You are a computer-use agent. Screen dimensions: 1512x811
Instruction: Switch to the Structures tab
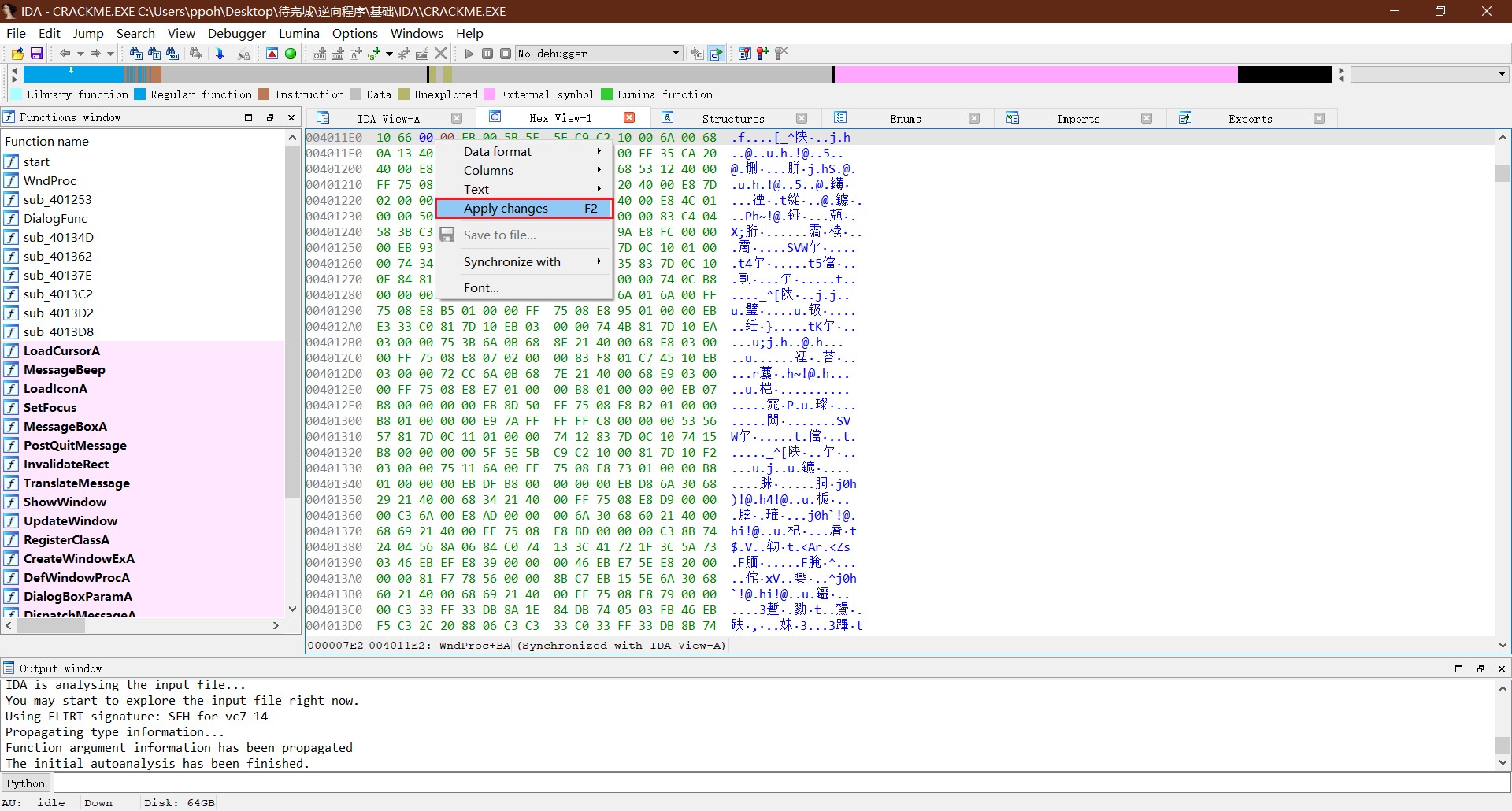tap(733, 118)
